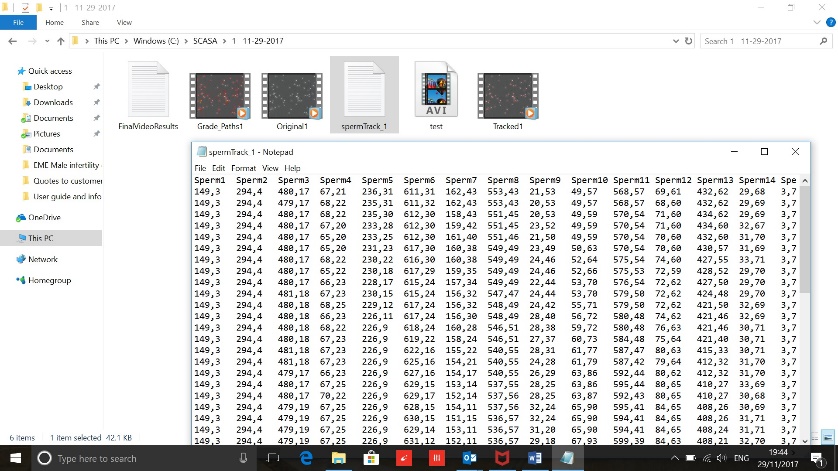Viewport: 838px width, 471px height.
Task: Click the search magnifier icon
Action: [824, 41]
